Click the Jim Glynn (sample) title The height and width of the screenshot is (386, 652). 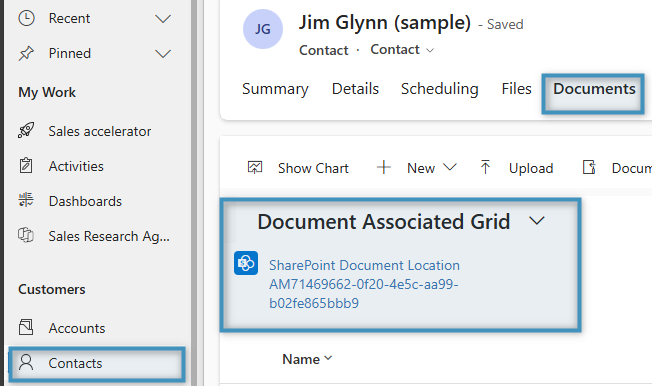tap(385, 22)
